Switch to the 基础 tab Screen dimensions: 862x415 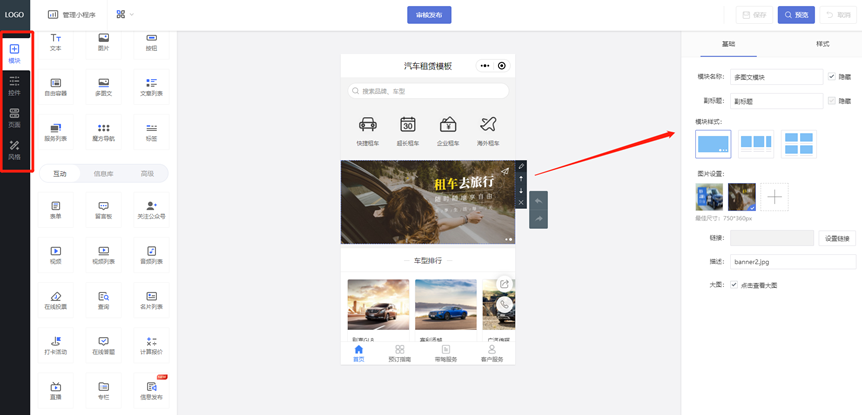728,43
